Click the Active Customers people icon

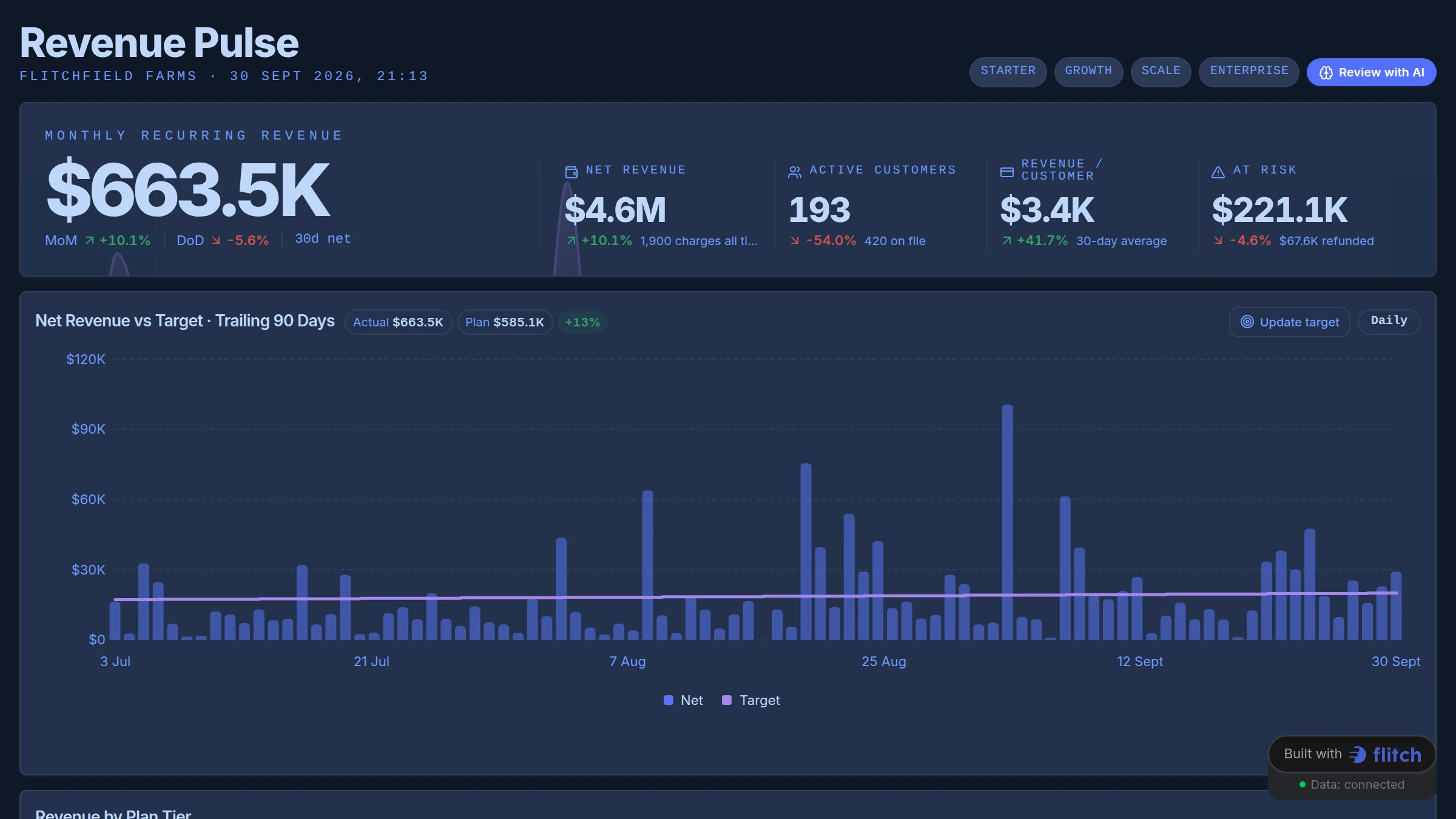pos(795,172)
